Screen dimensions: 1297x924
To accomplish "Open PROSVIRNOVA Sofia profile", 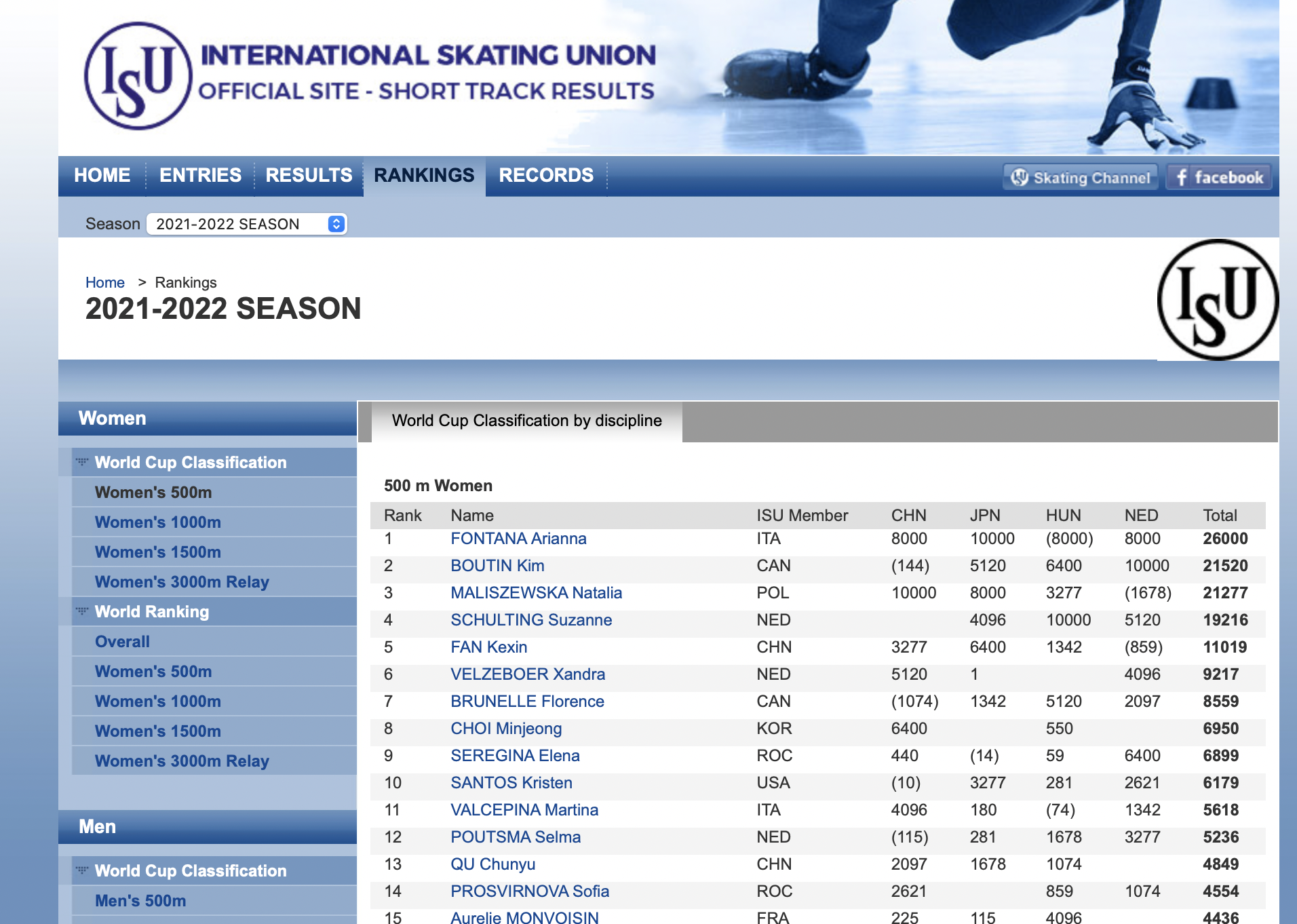I will coord(530,891).
